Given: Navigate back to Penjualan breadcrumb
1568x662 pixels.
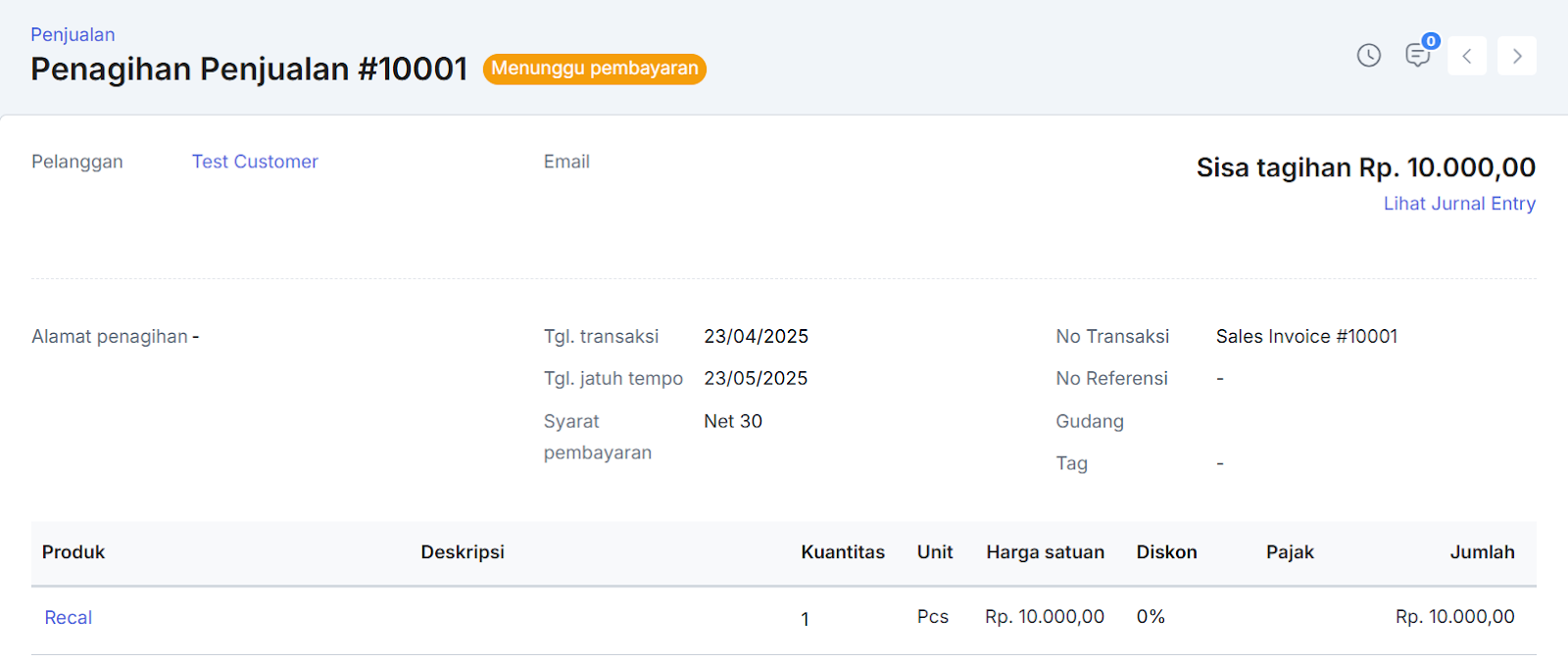Looking at the screenshot, I should pyautogui.click(x=73, y=34).
